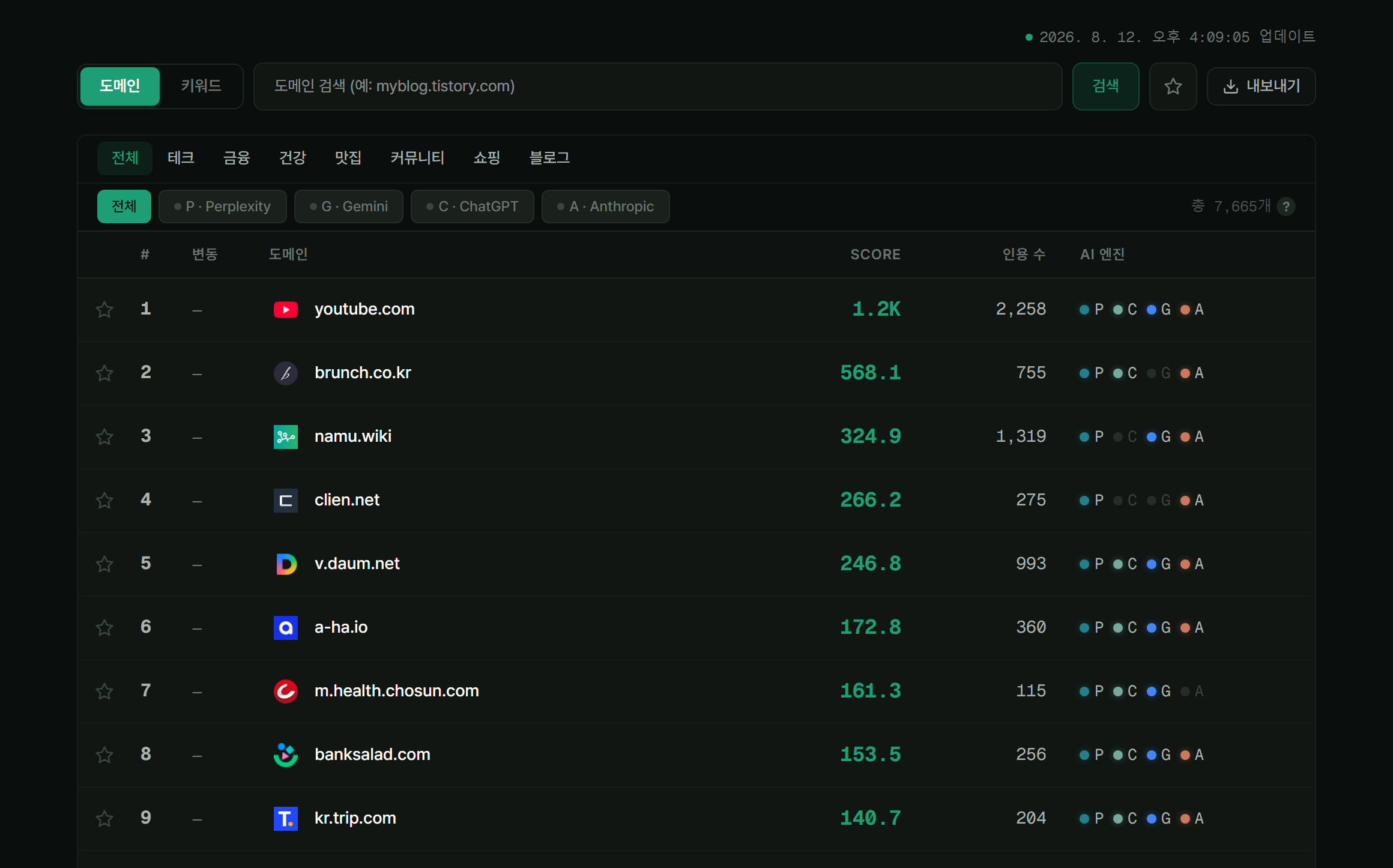The image size is (1393, 868).
Task: Open the 테크 category tab
Action: [x=181, y=158]
